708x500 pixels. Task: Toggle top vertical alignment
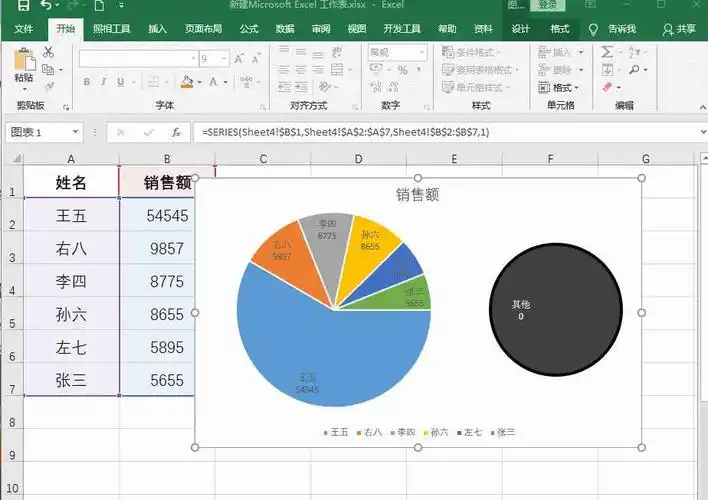[284, 51]
